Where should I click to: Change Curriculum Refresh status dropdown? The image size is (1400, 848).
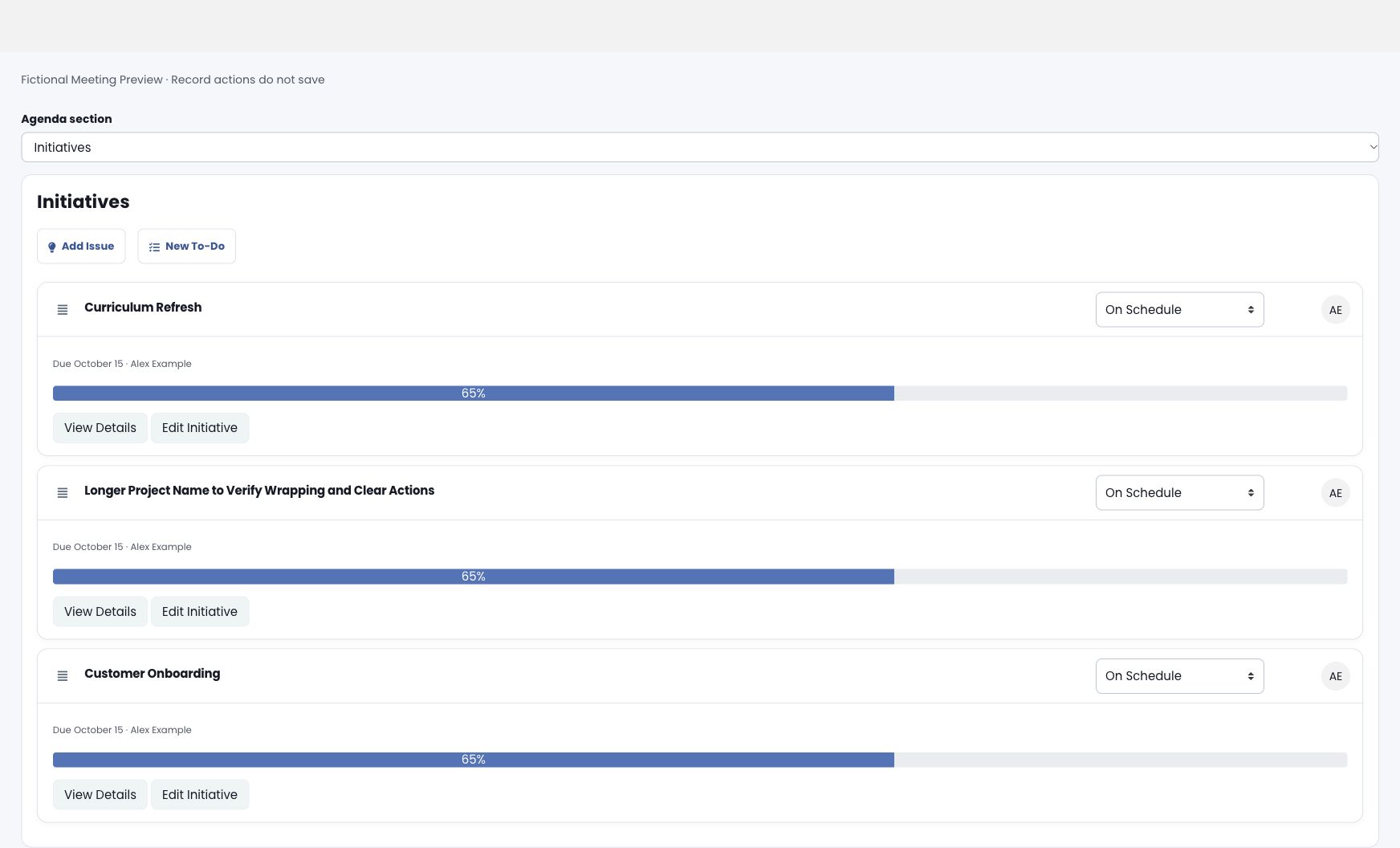[x=1180, y=310]
